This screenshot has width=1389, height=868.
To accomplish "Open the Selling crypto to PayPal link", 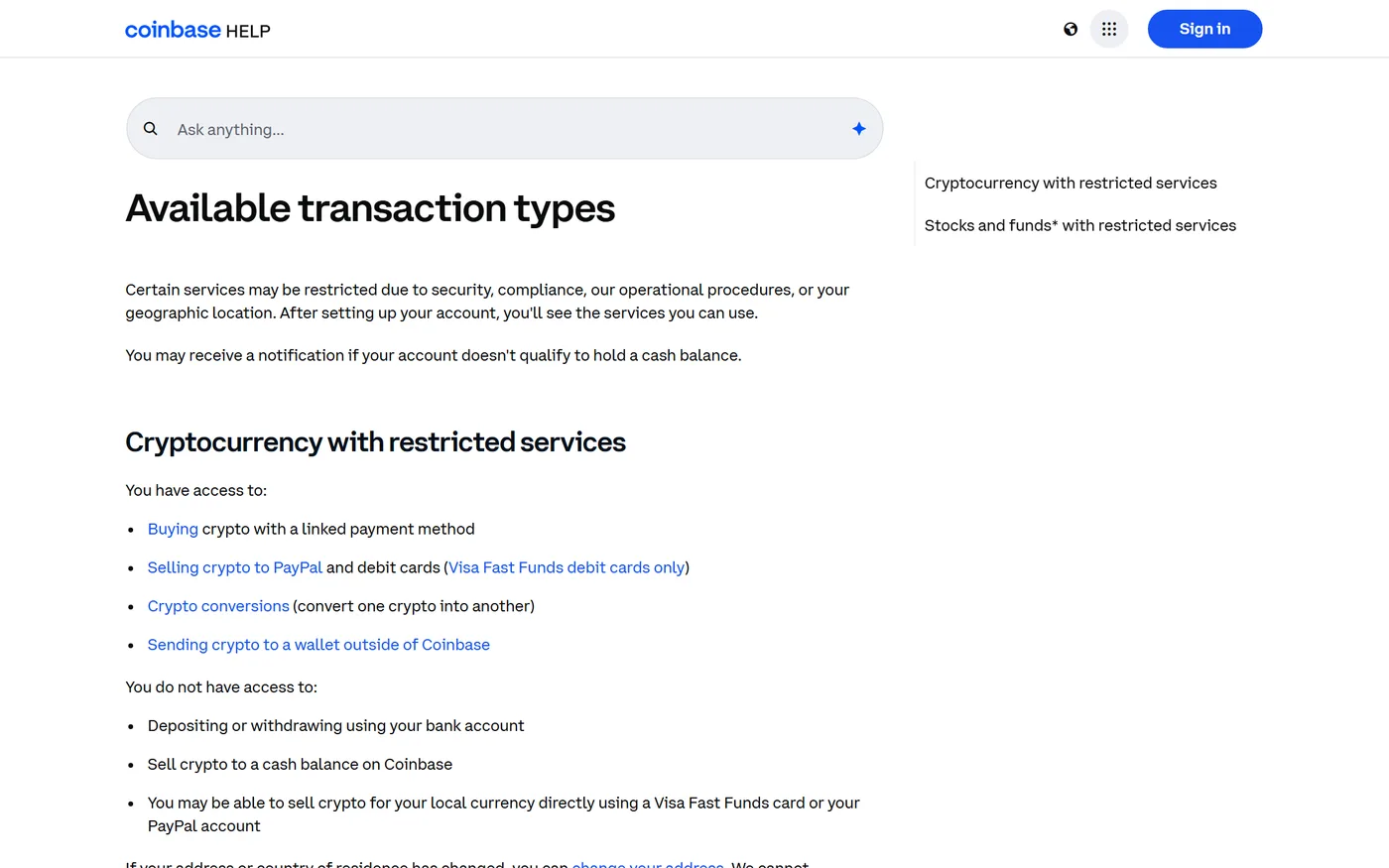I will click(235, 567).
